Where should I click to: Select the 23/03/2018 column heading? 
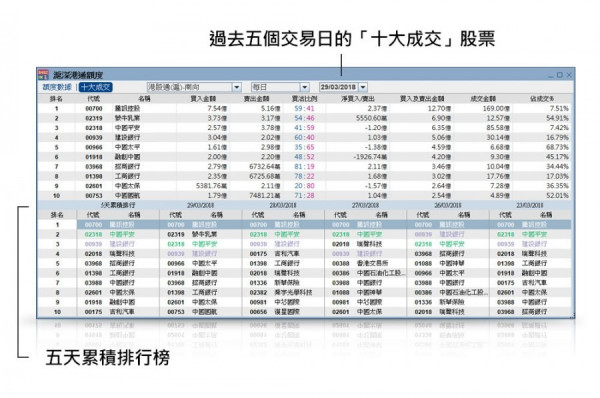(x=530, y=205)
